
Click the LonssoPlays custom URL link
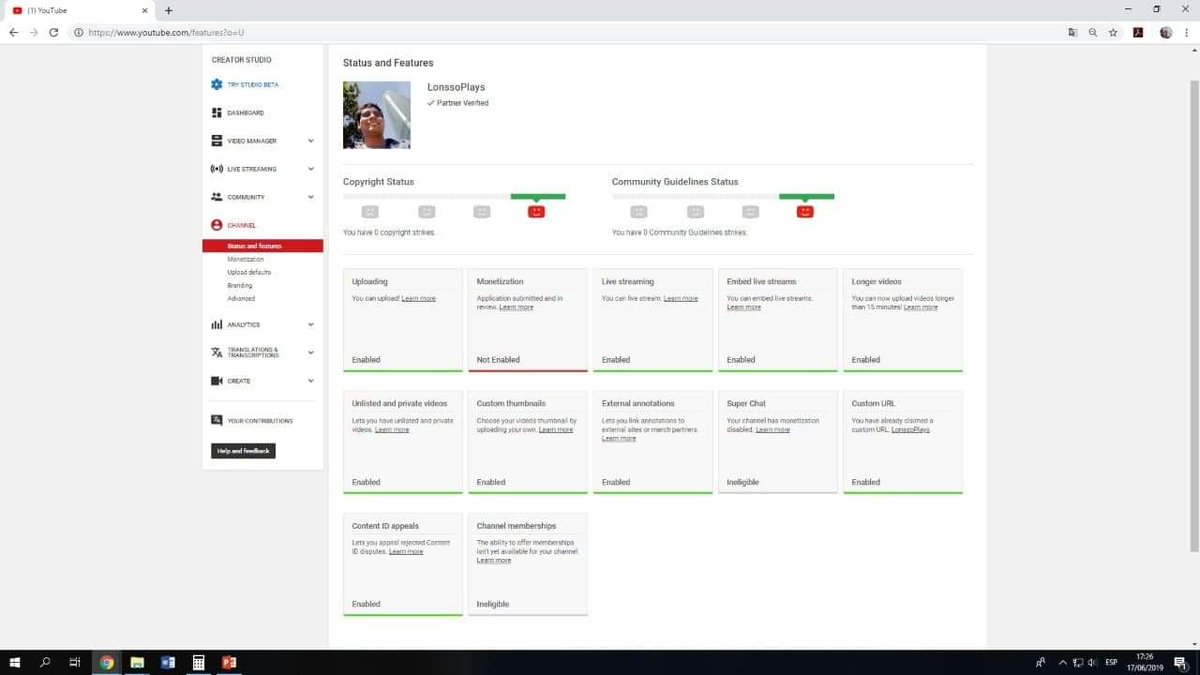point(911,429)
